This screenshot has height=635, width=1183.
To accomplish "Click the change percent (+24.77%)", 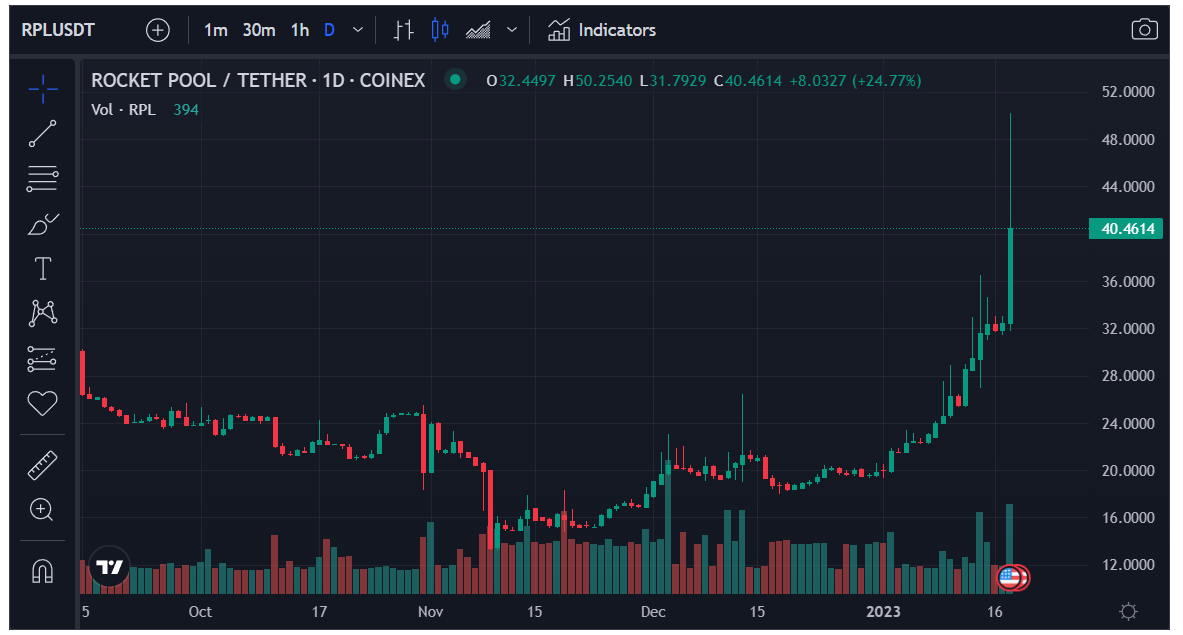I will [x=886, y=81].
